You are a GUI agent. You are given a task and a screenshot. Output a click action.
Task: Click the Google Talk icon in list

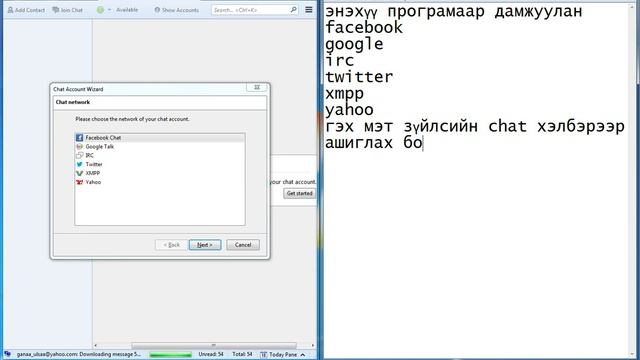coord(80,147)
